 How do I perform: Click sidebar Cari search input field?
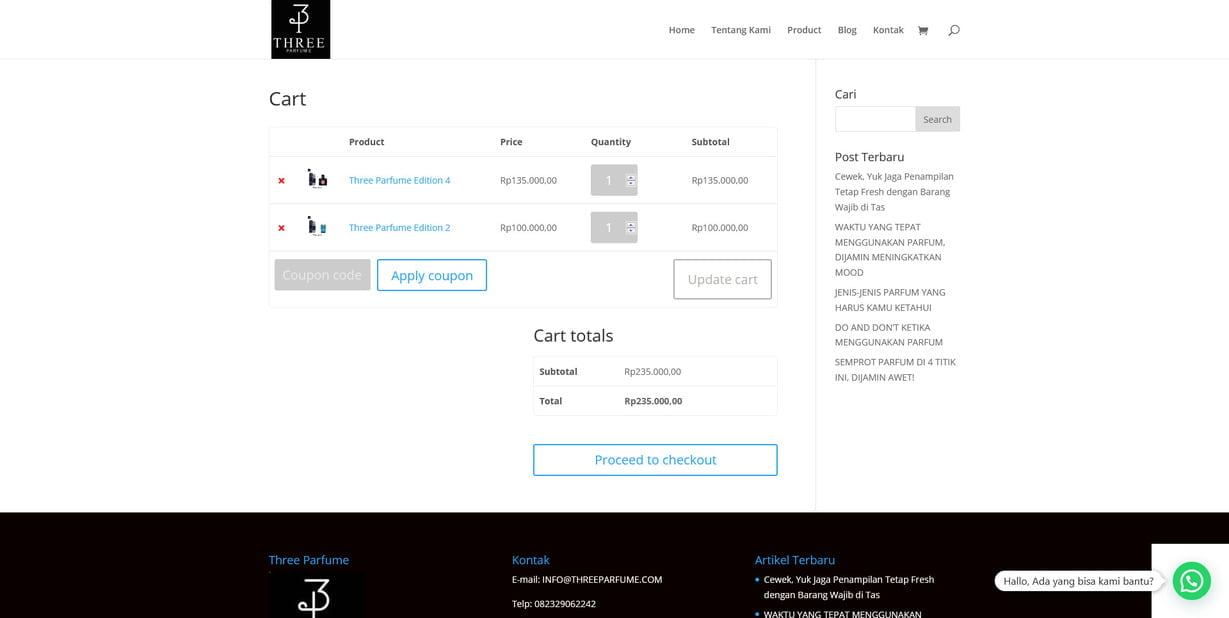pyautogui.click(x=875, y=119)
